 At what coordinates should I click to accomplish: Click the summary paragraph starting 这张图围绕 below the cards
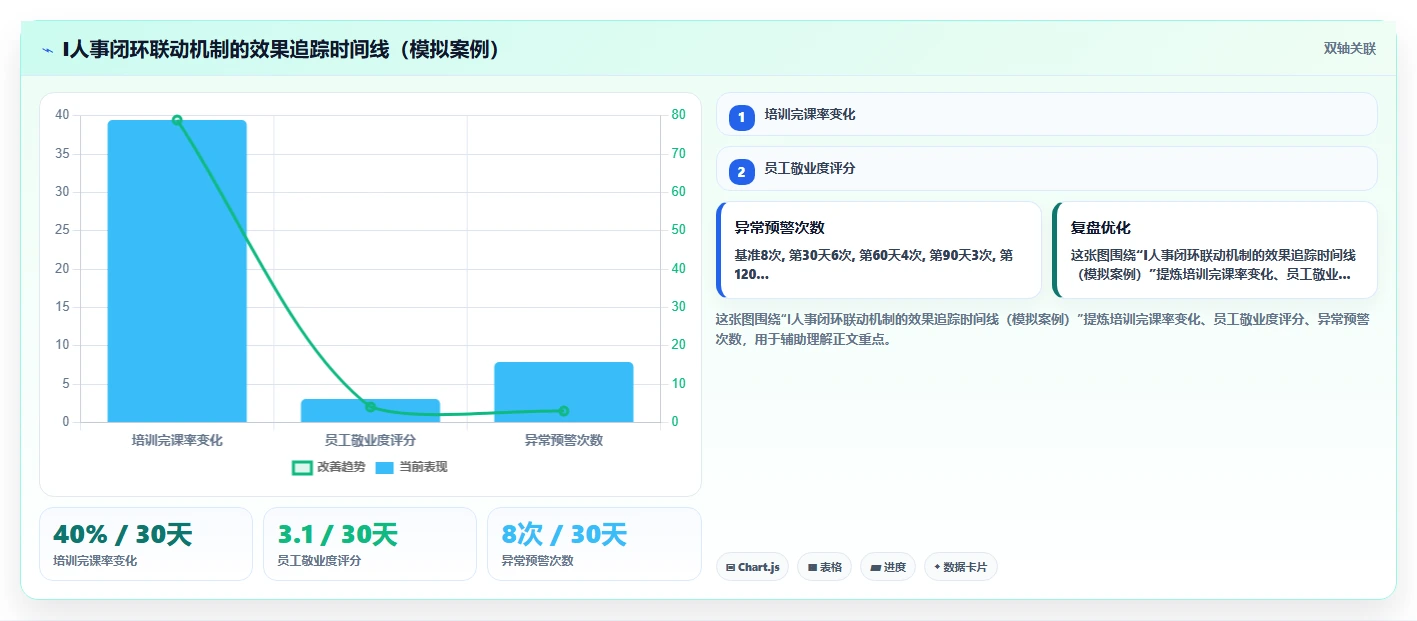coord(1043,329)
